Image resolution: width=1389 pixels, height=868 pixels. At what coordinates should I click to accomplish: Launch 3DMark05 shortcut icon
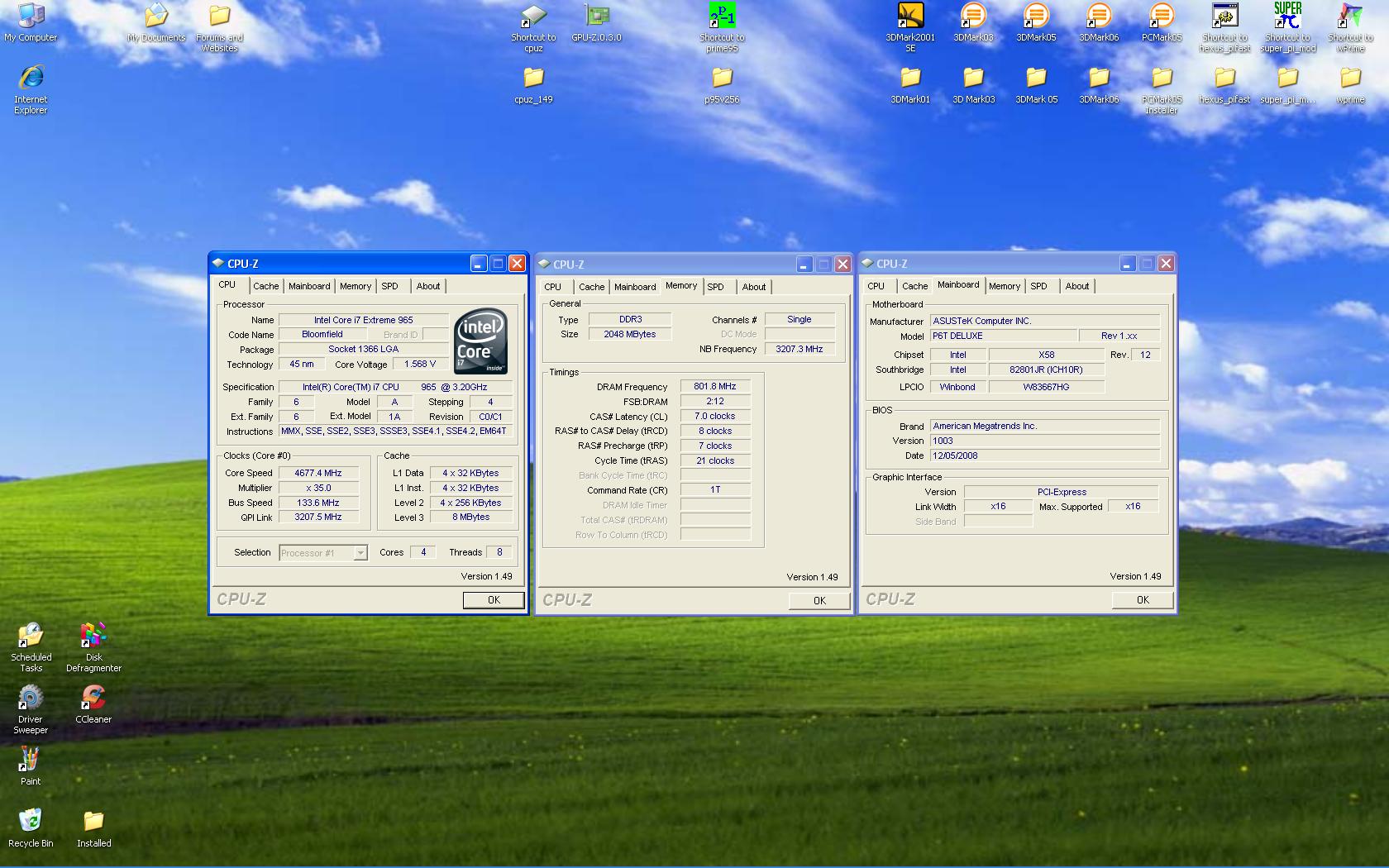[1036, 23]
